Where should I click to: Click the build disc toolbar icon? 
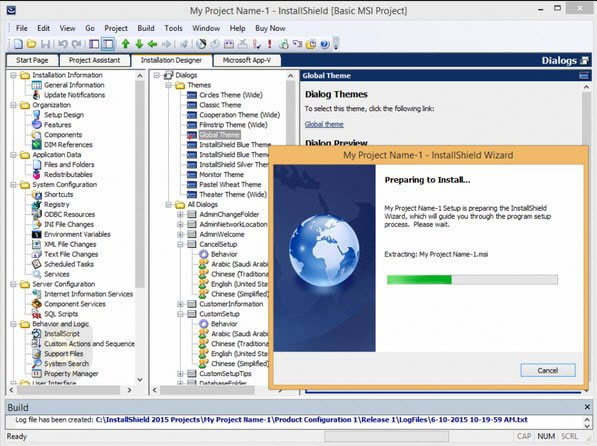[201, 44]
